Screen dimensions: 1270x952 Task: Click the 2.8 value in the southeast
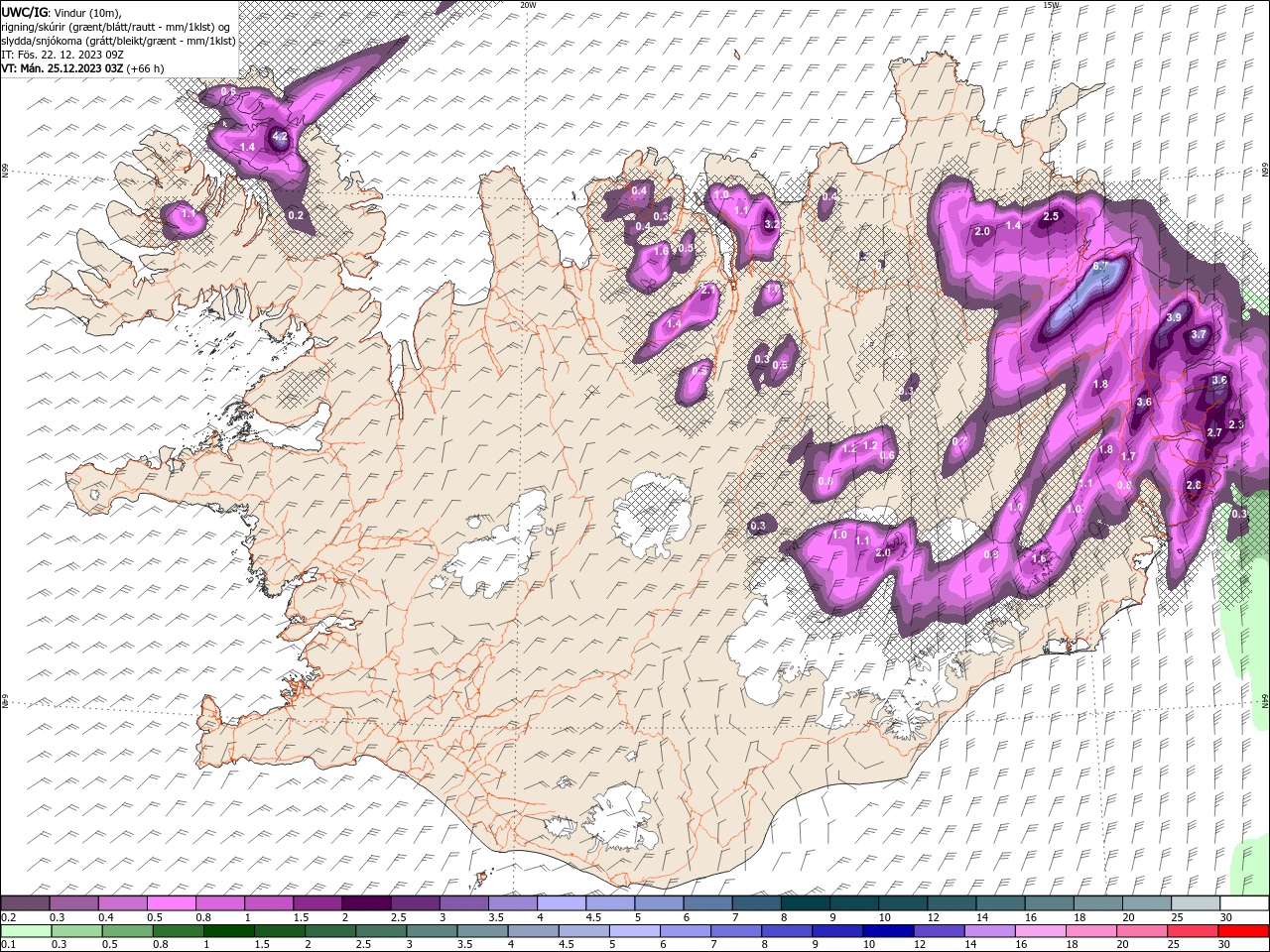[x=1194, y=485]
